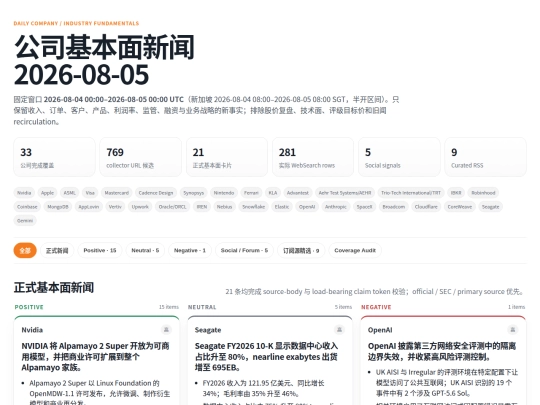The width and height of the screenshot is (540, 405).
Task: Click the 正式基本面新闻 section heading
Action: (54, 288)
